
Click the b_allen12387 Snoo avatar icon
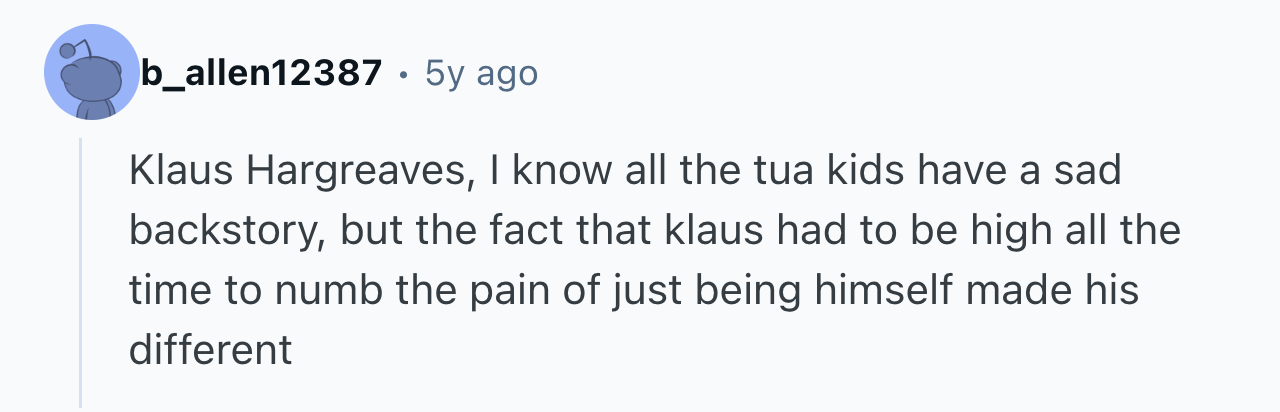click(x=92, y=73)
